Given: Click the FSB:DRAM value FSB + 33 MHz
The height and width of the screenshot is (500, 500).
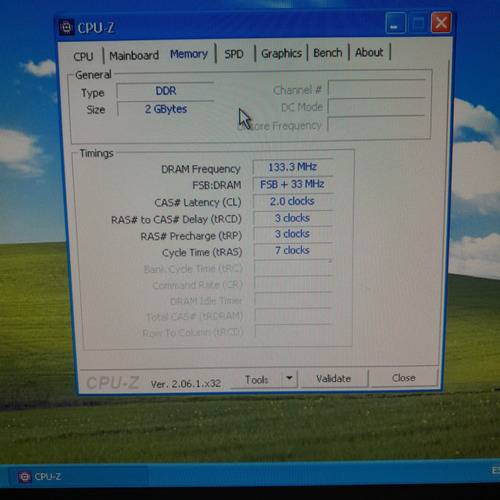Looking at the screenshot, I should point(292,184).
